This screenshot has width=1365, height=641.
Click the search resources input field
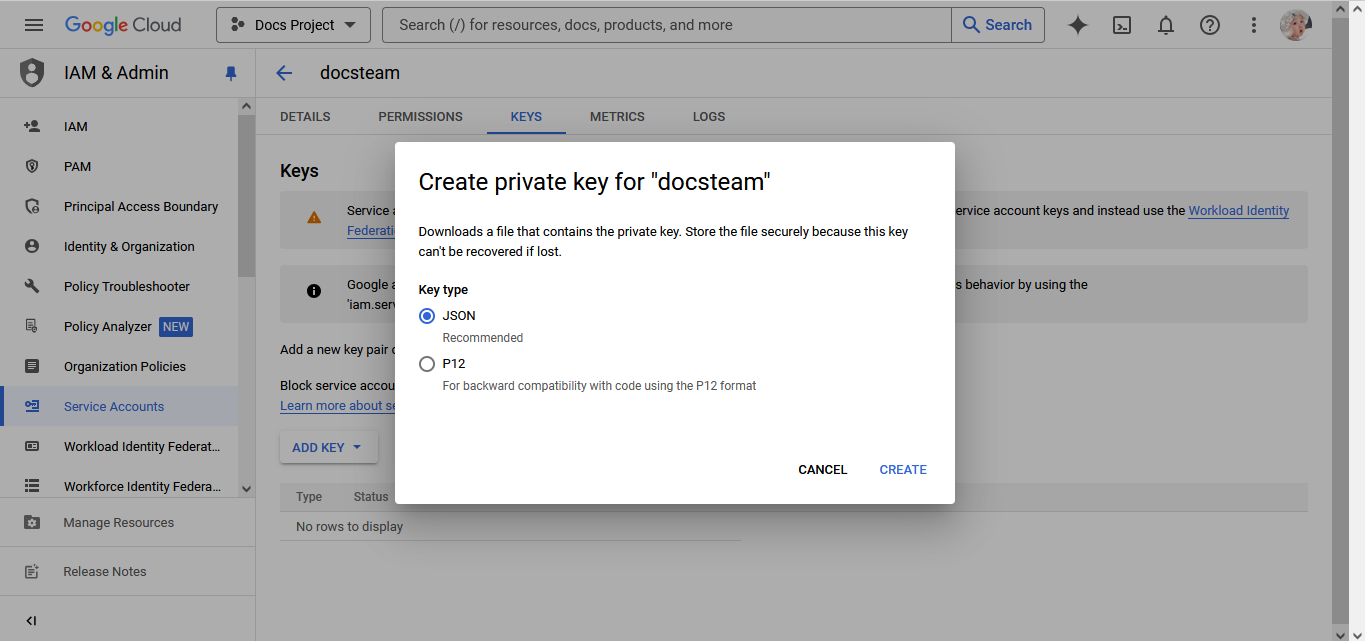pyautogui.click(x=667, y=25)
